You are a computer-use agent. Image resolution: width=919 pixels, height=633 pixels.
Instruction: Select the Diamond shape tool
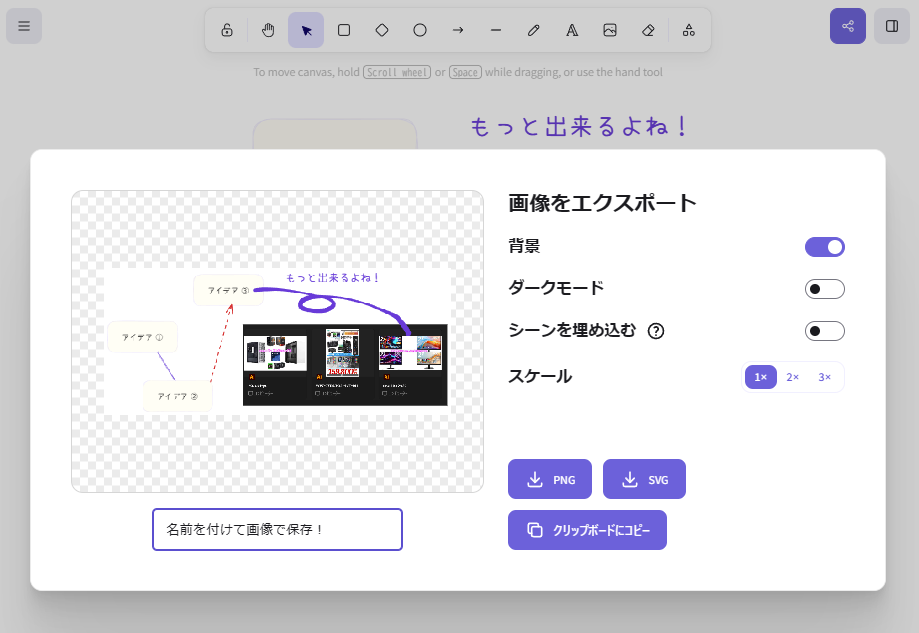[382, 30]
